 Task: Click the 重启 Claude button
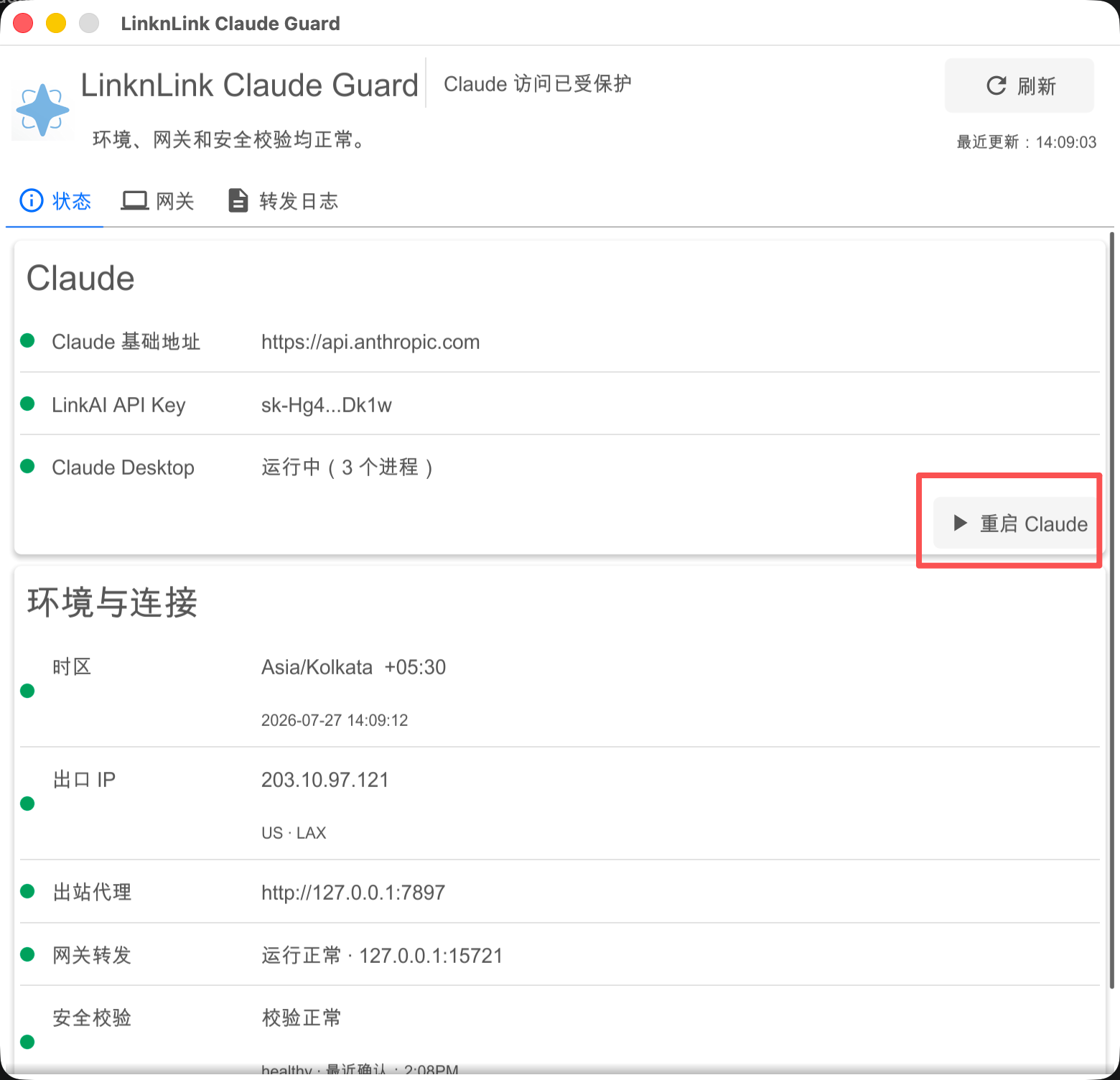coord(1016,523)
